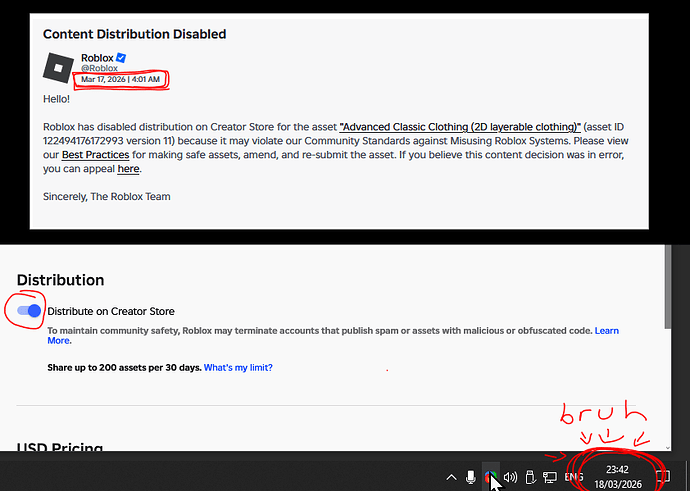Click the safely remove USB hardware icon
This screenshot has height=491, width=690.
coord(530,477)
